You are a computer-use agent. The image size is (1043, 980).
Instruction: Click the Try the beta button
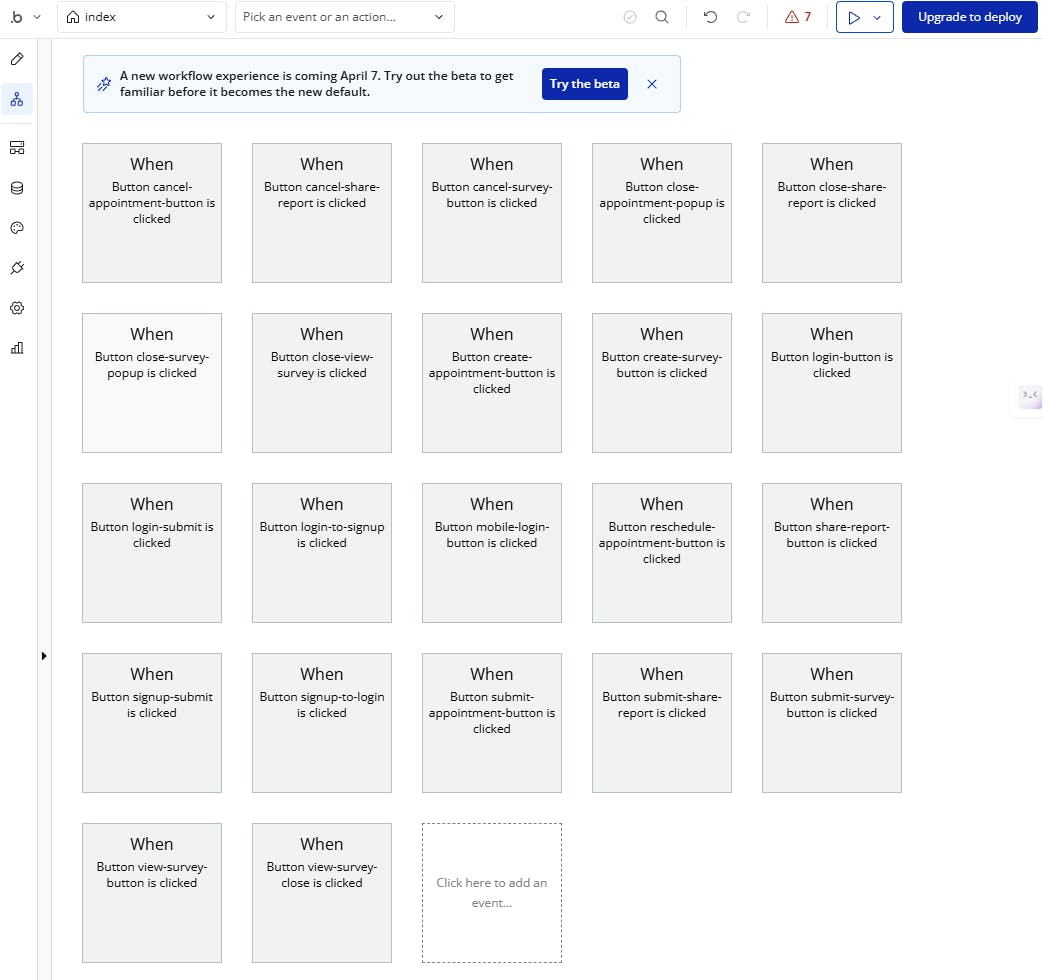[585, 84]
